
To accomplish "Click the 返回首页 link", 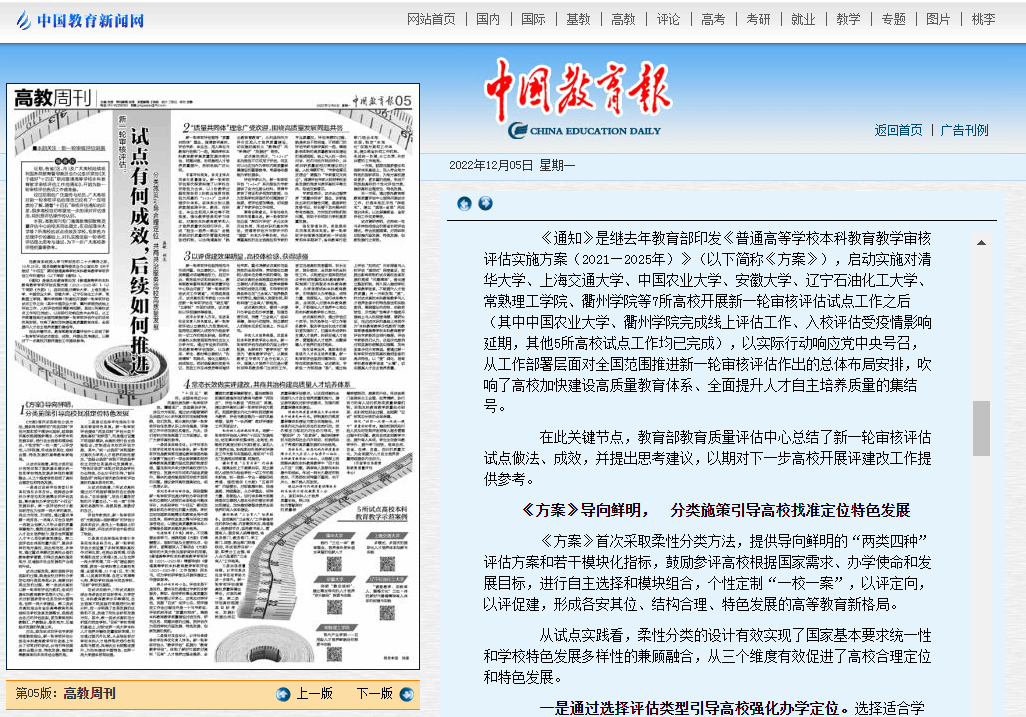I will tap(898, 130).
